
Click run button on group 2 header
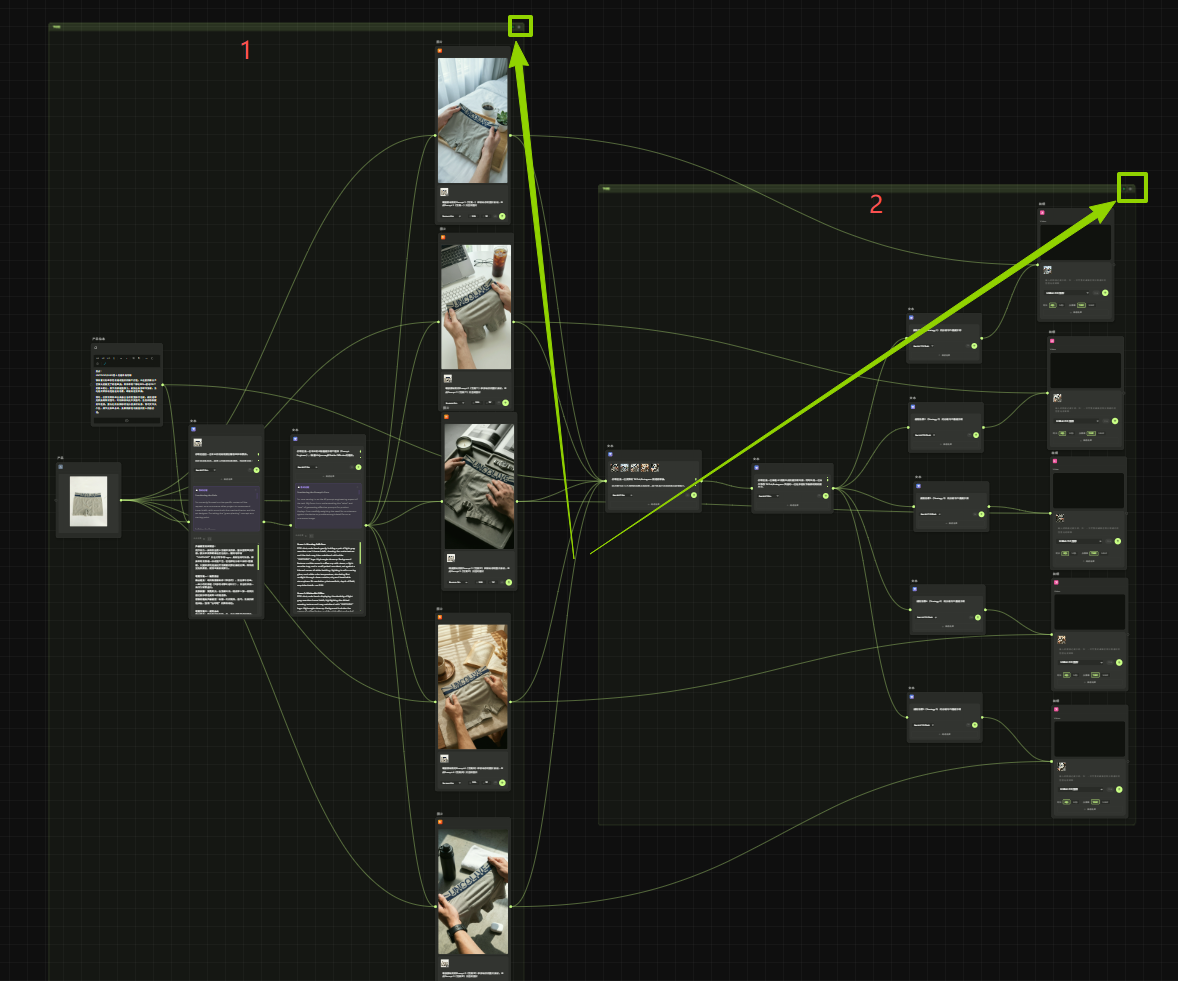click(1131, 188)
